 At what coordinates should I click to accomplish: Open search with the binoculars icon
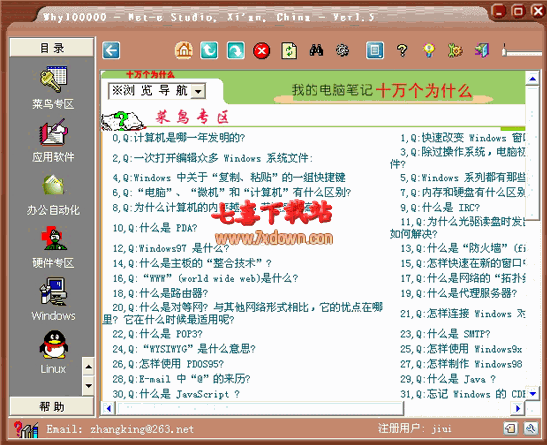click(316, 51)
